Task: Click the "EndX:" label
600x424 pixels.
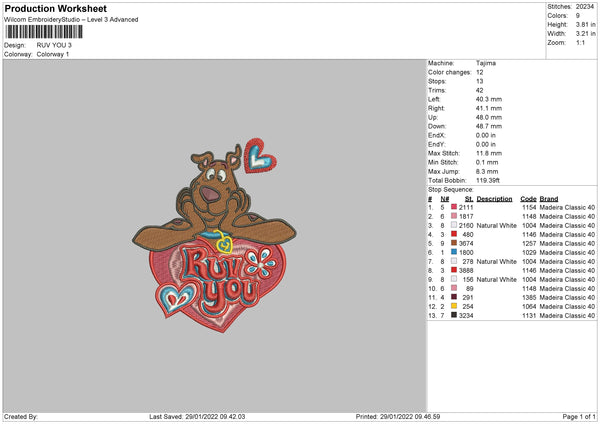Action: pos(437,135)
